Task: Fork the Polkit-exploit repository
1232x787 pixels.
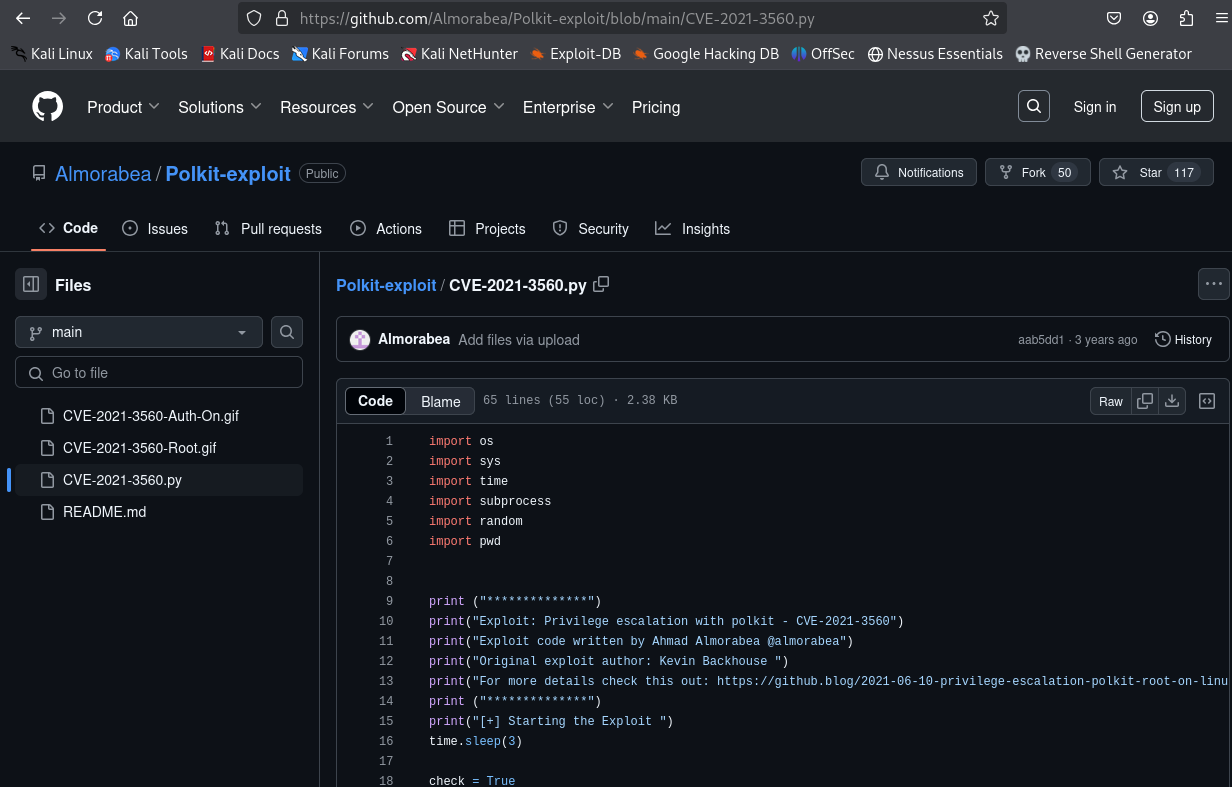Action: point(1037,172)
